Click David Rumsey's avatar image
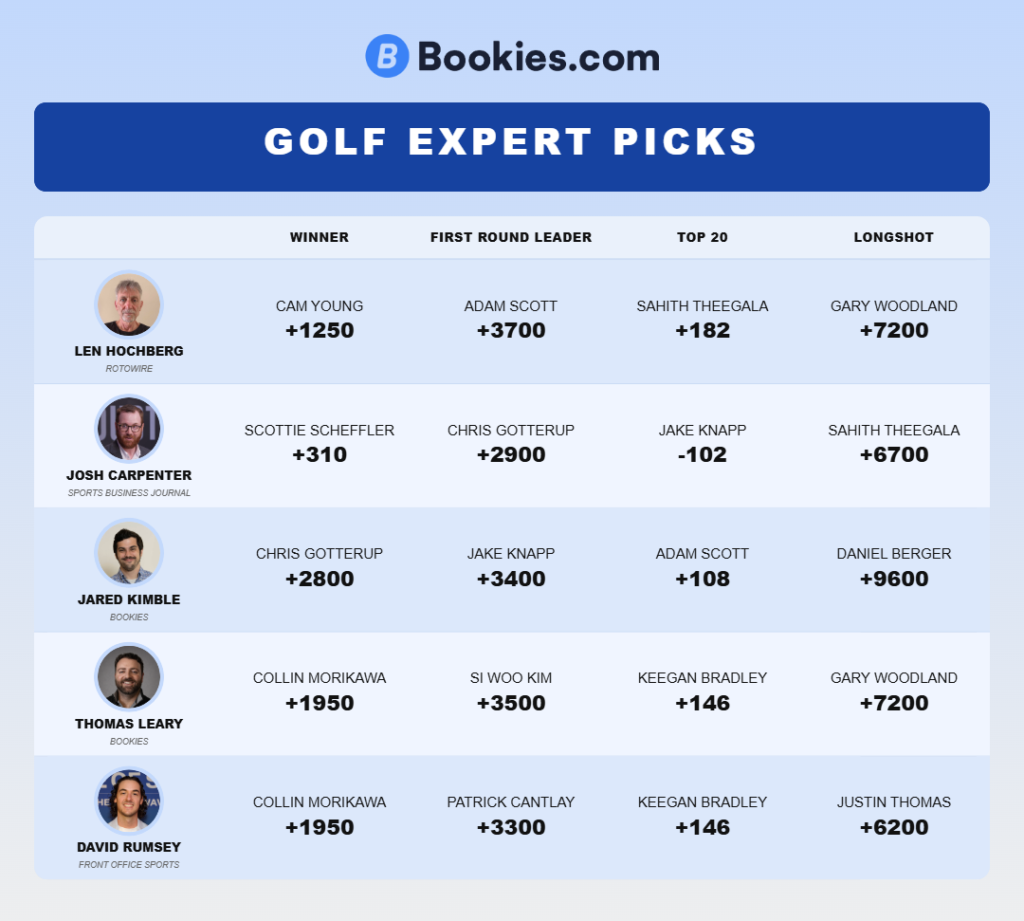1024x921 pixels. tap(129, 800)
